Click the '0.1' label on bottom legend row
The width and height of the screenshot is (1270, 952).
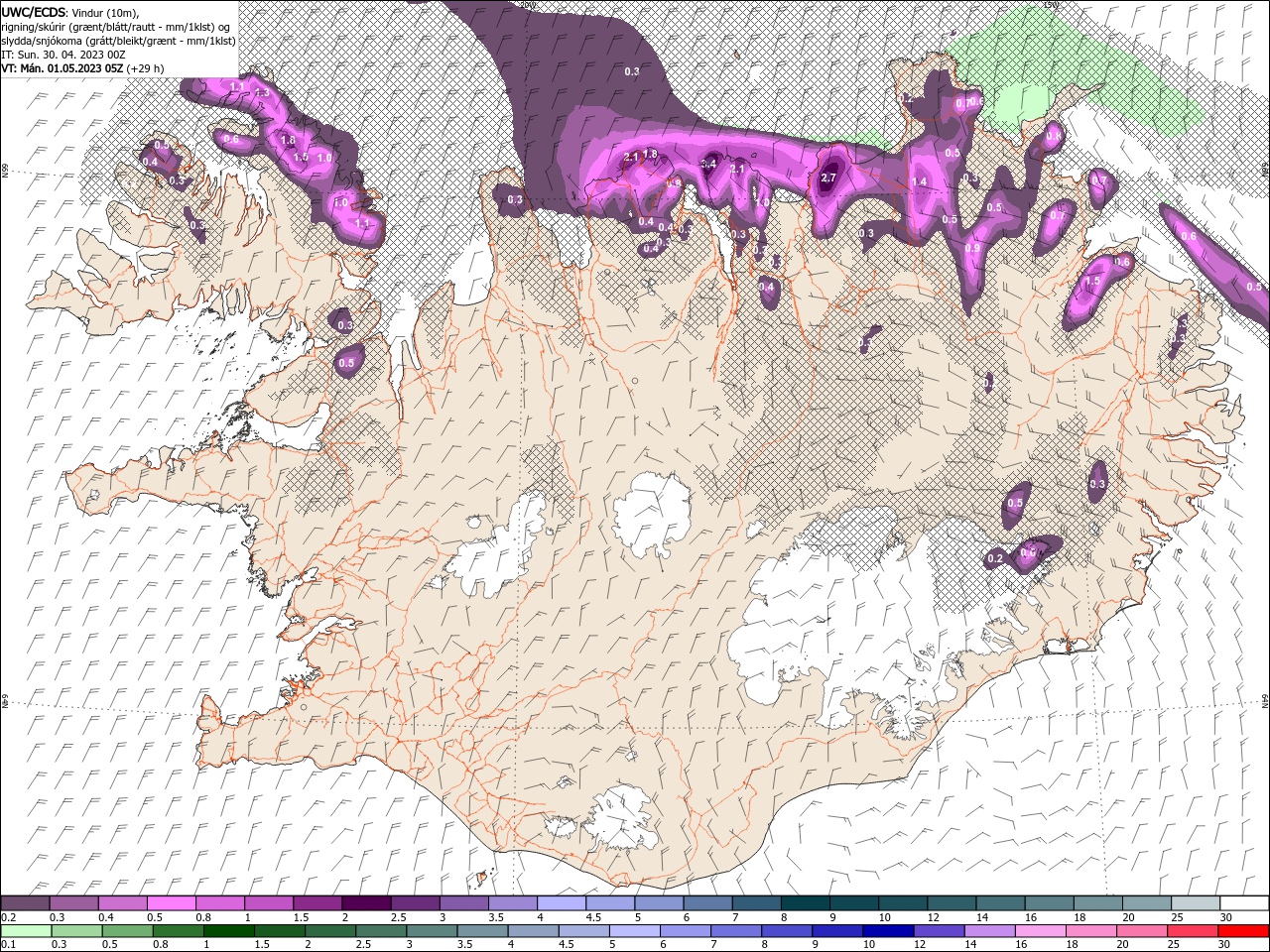[8, 944]
